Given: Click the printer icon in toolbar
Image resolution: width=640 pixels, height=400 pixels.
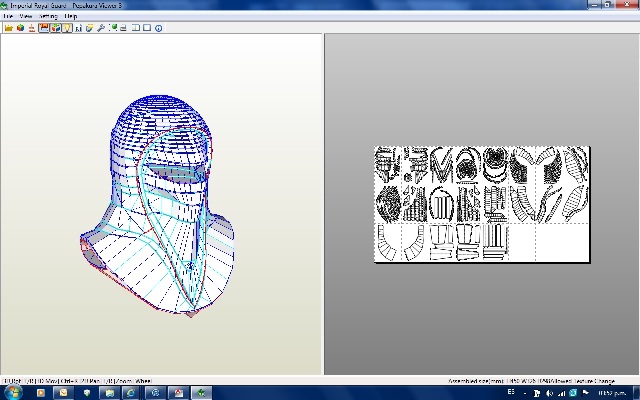Looking at the screenshot, I should pos(123,28).
